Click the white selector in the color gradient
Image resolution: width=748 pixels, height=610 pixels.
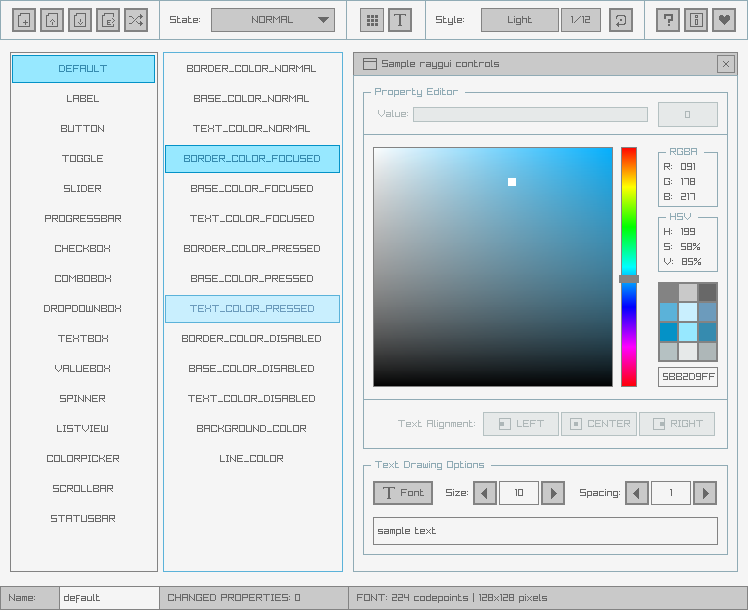(x=512, y=182)
